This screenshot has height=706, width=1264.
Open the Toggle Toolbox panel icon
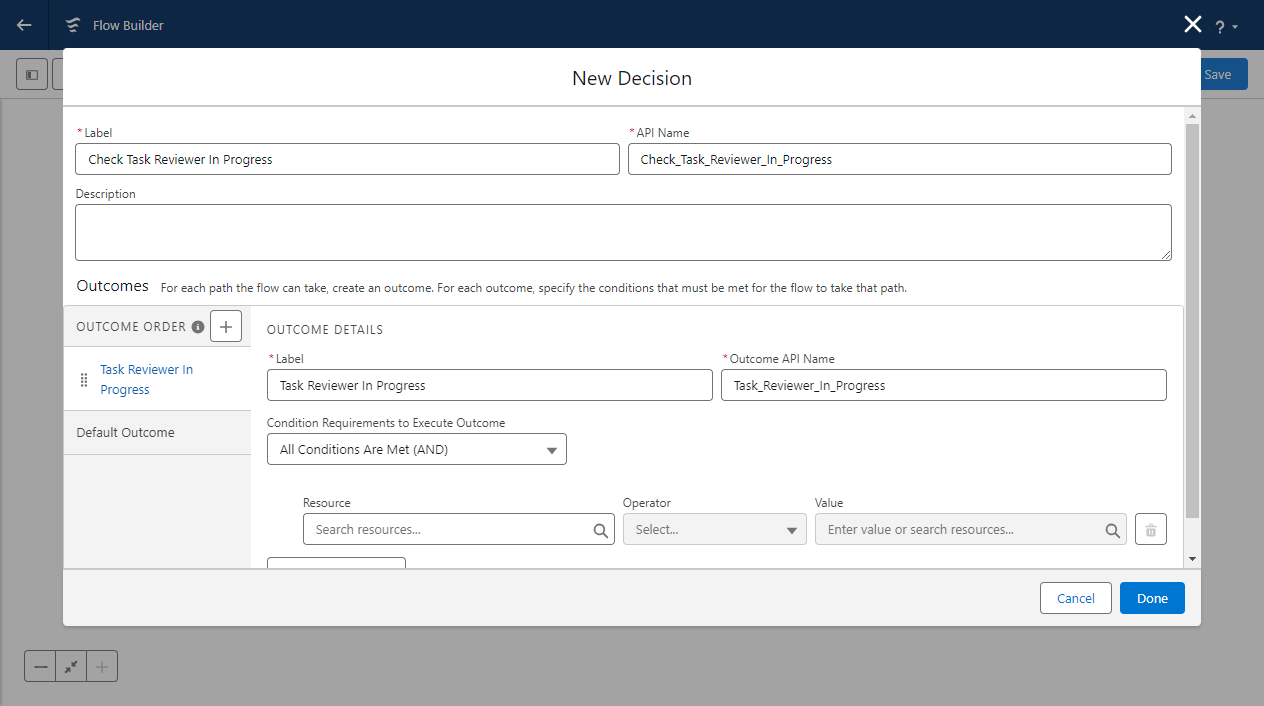pos(31,73)
